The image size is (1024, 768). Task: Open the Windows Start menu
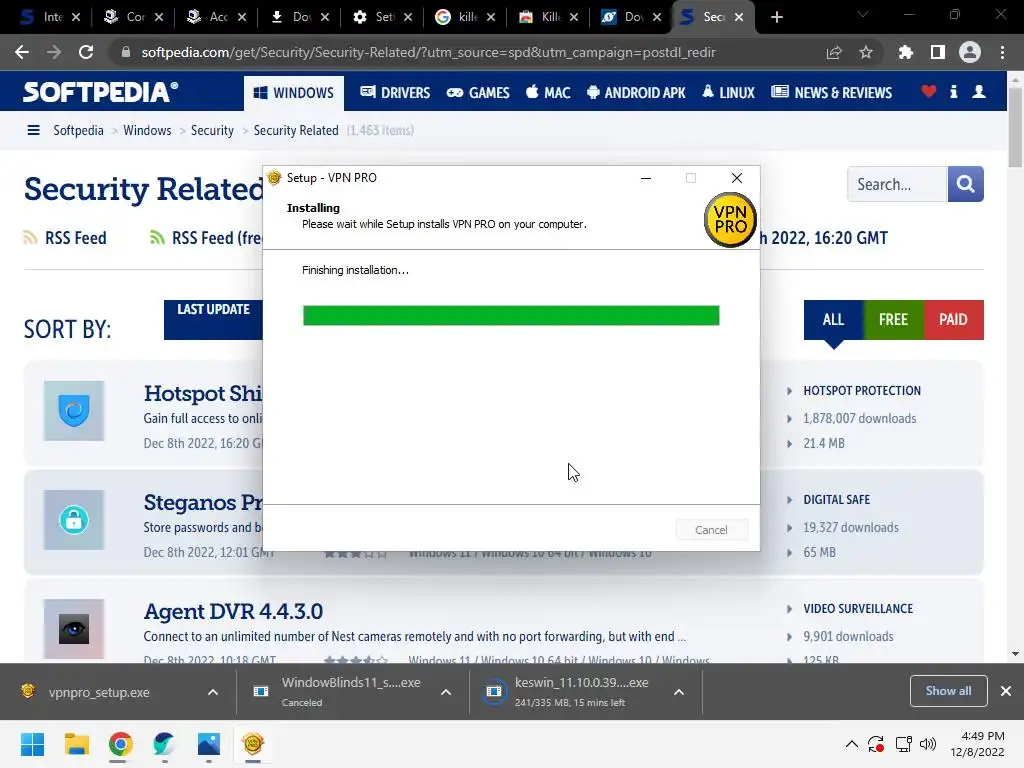(32, 744)
